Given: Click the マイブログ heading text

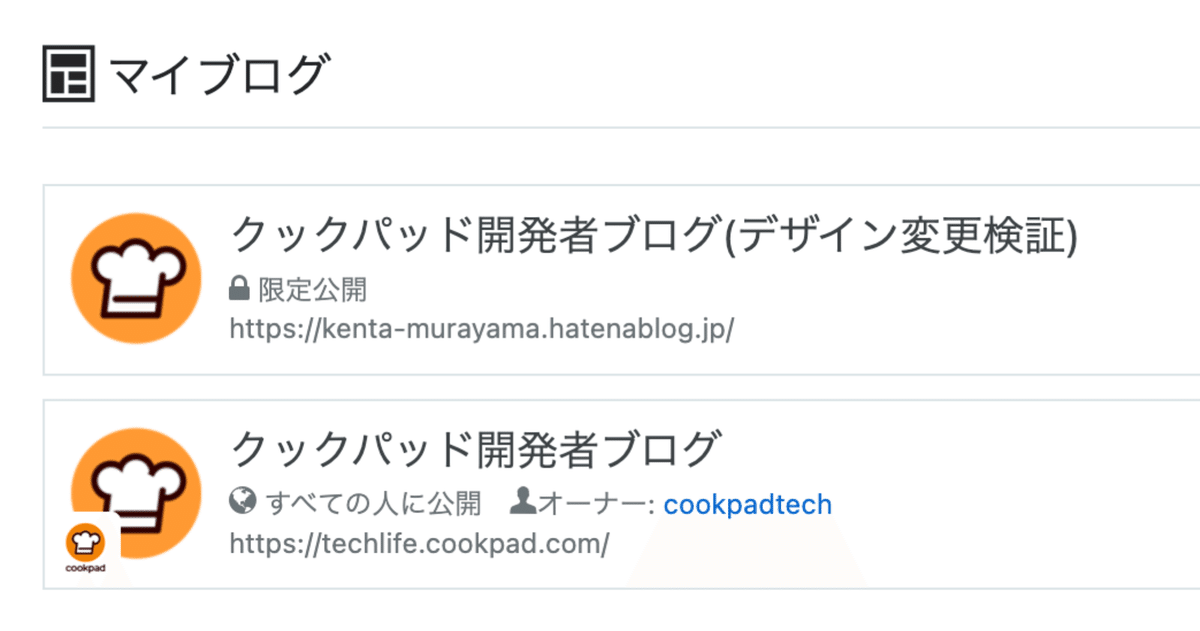Looking at the screenshot, I should (x=217, y=75).
